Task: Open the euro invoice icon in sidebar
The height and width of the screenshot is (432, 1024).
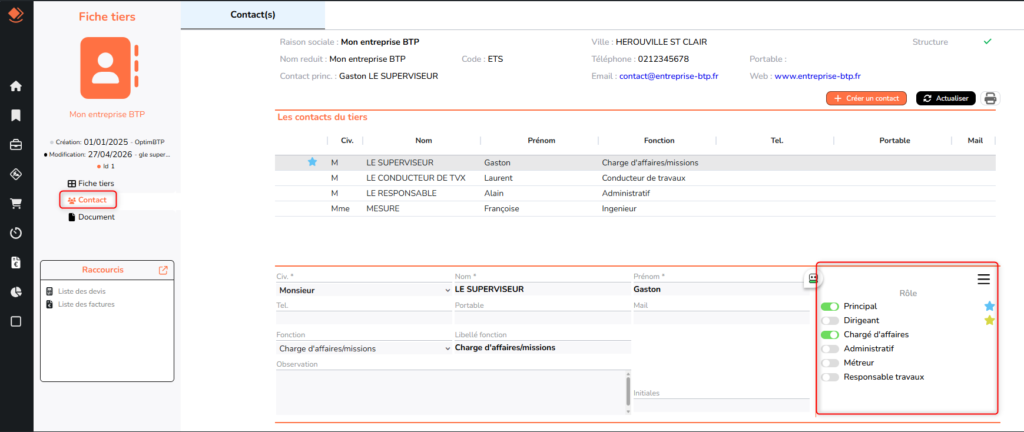Action: tap(16, 262)
